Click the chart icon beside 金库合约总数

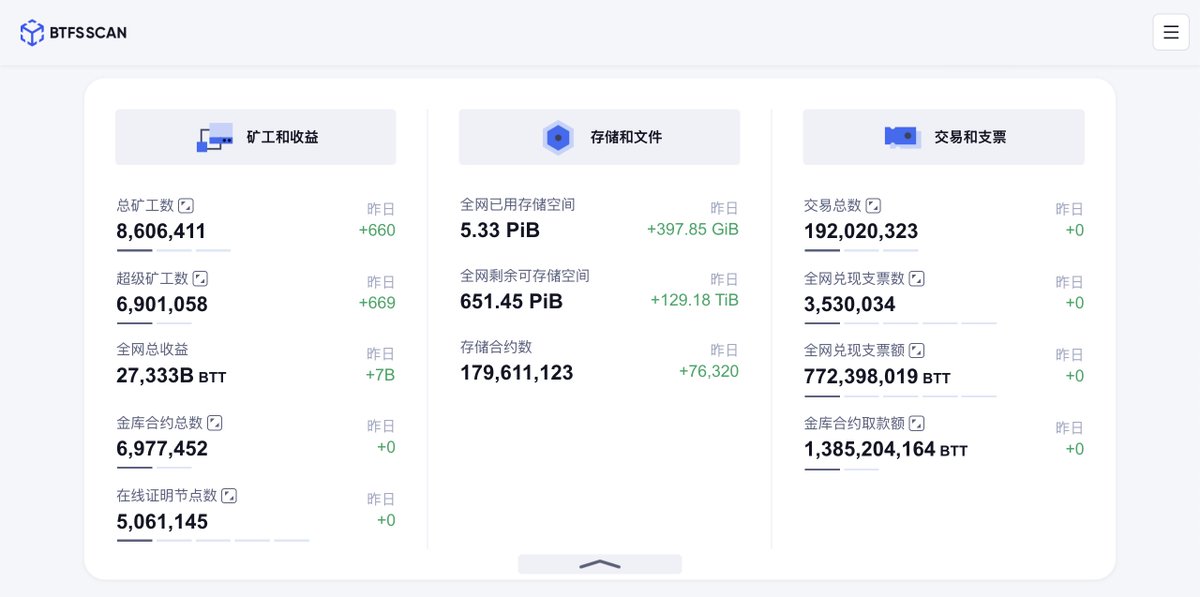(213, 423)
